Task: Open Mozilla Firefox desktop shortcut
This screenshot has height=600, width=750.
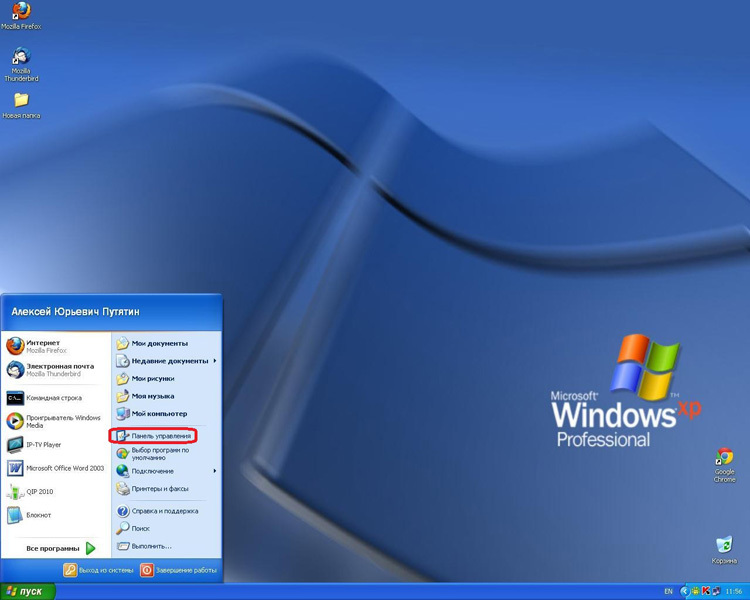Action: 21,16
